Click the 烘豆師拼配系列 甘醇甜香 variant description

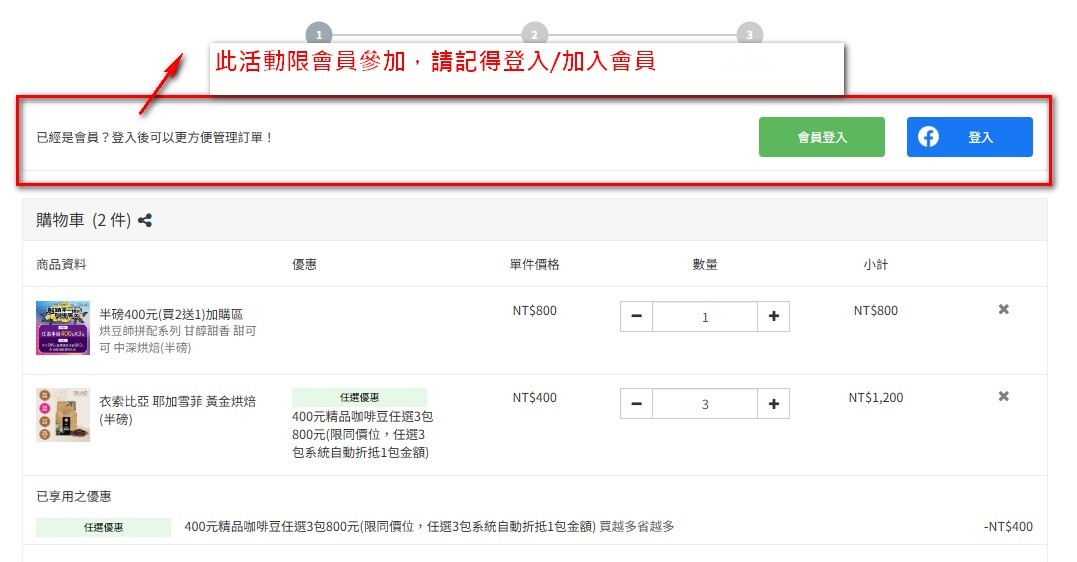coord(177,339)
